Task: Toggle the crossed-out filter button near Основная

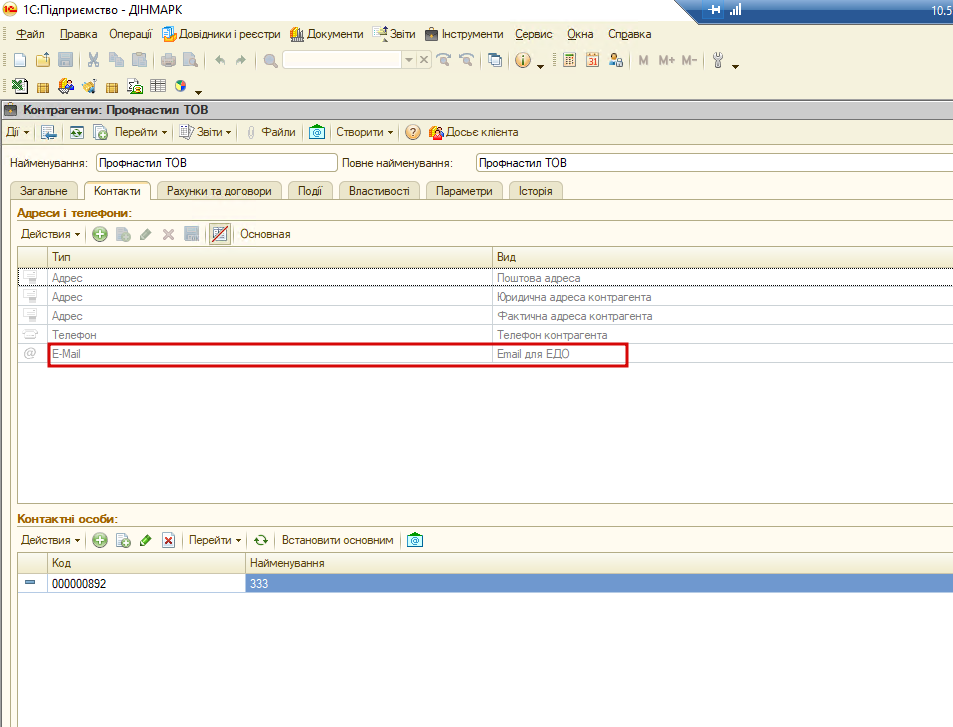Action: tap(219, 234)
